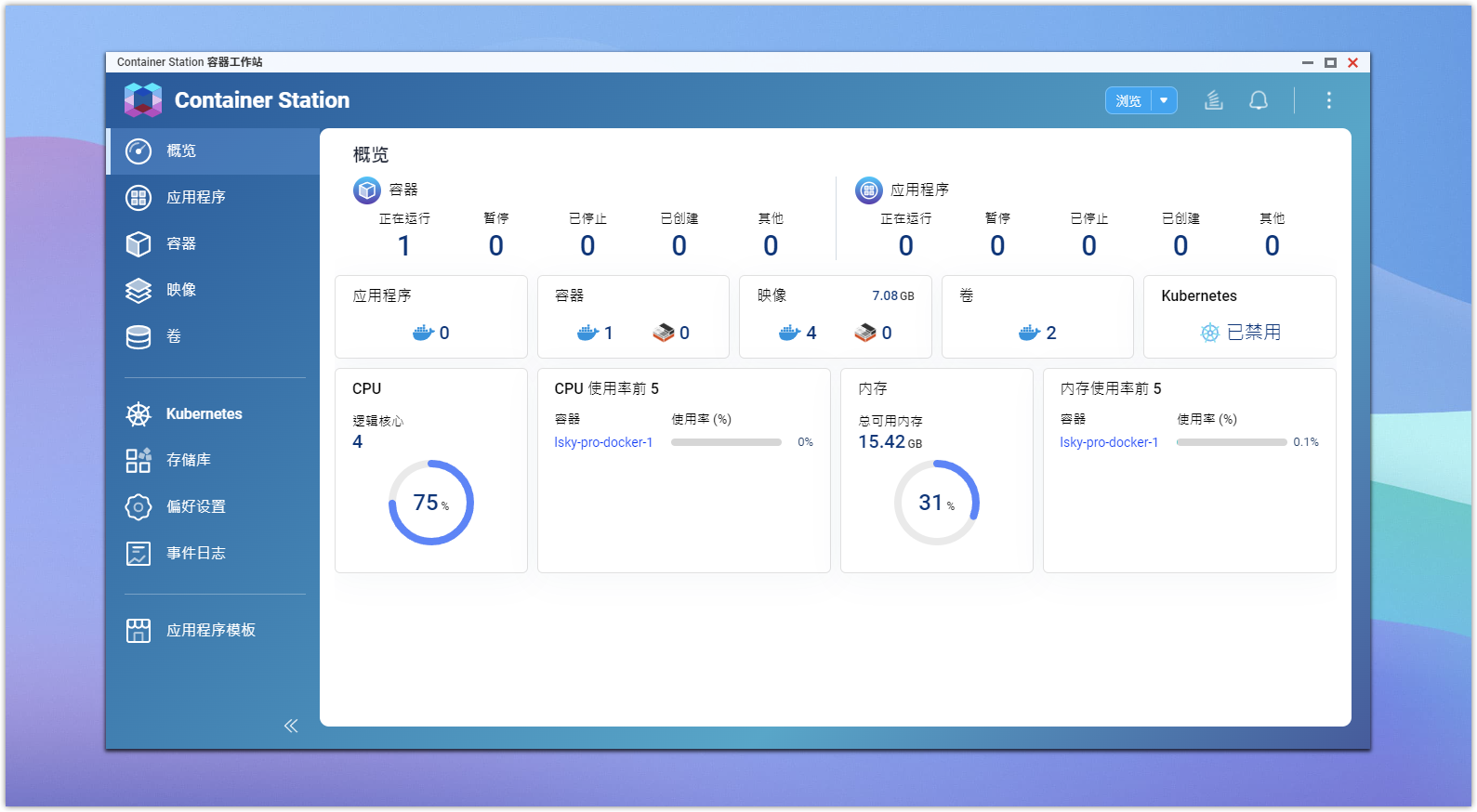
Task: Select the 映像 images sidebar icon
Action: click(138, 290)
